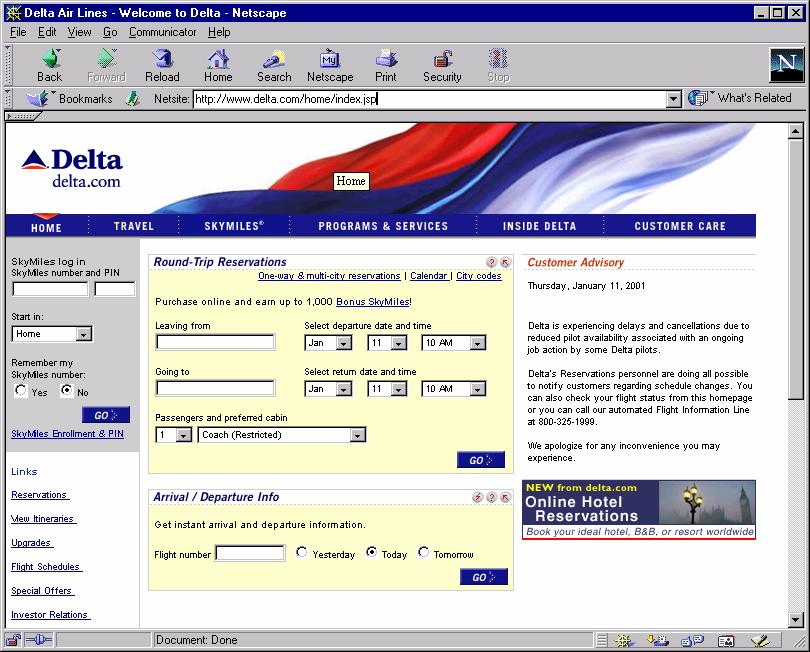Select the Tomorrow flight radio button

pyautogui.click(x=424, y=552)
